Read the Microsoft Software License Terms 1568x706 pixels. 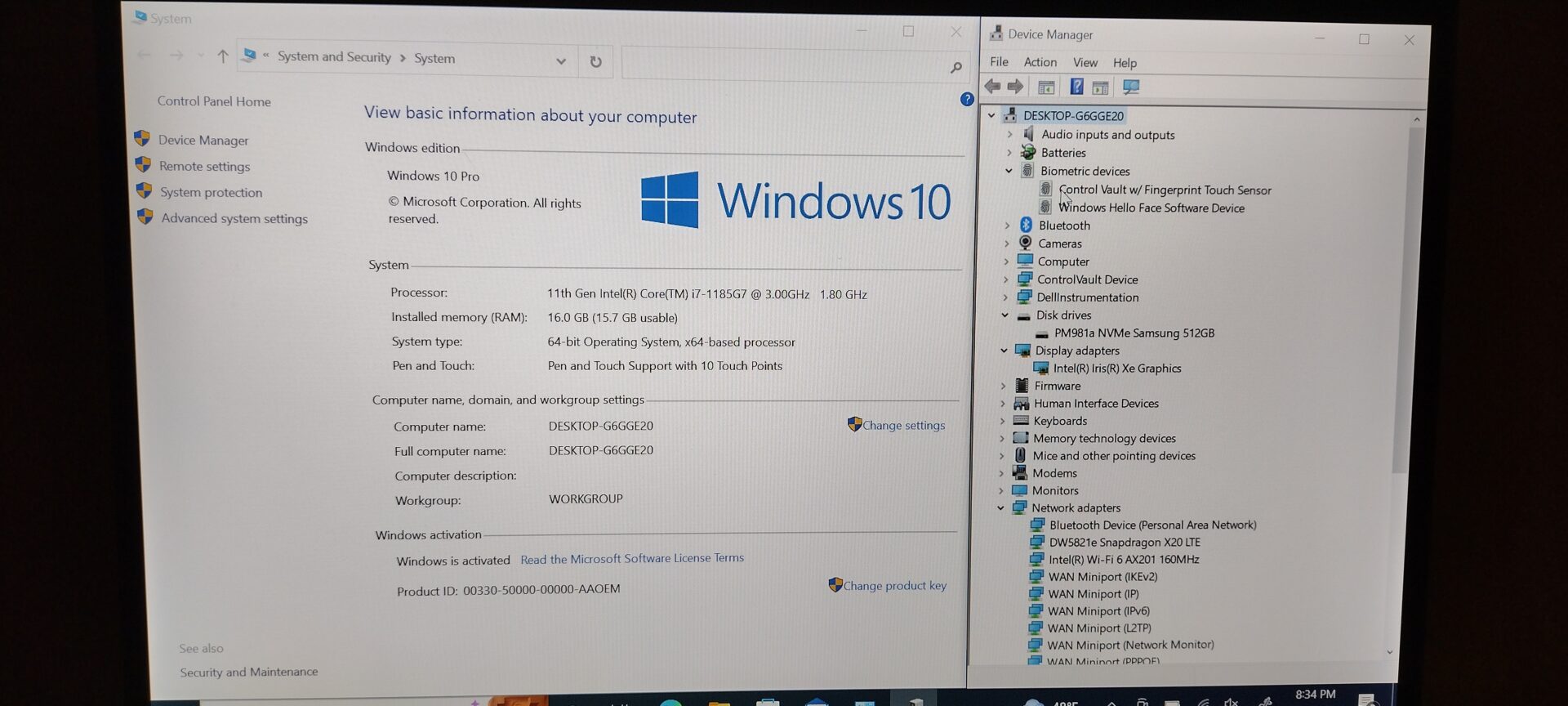coord(632,558)
